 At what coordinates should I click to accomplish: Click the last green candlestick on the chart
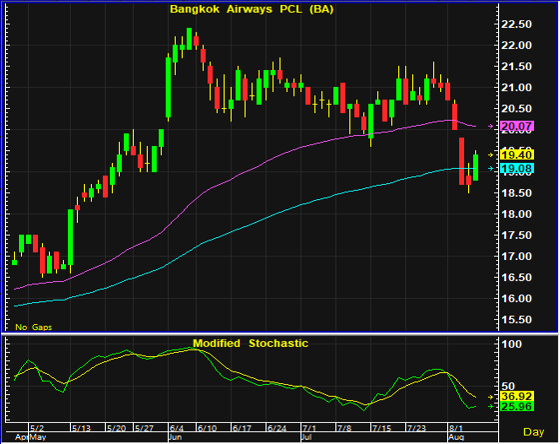tap(476, 167)
